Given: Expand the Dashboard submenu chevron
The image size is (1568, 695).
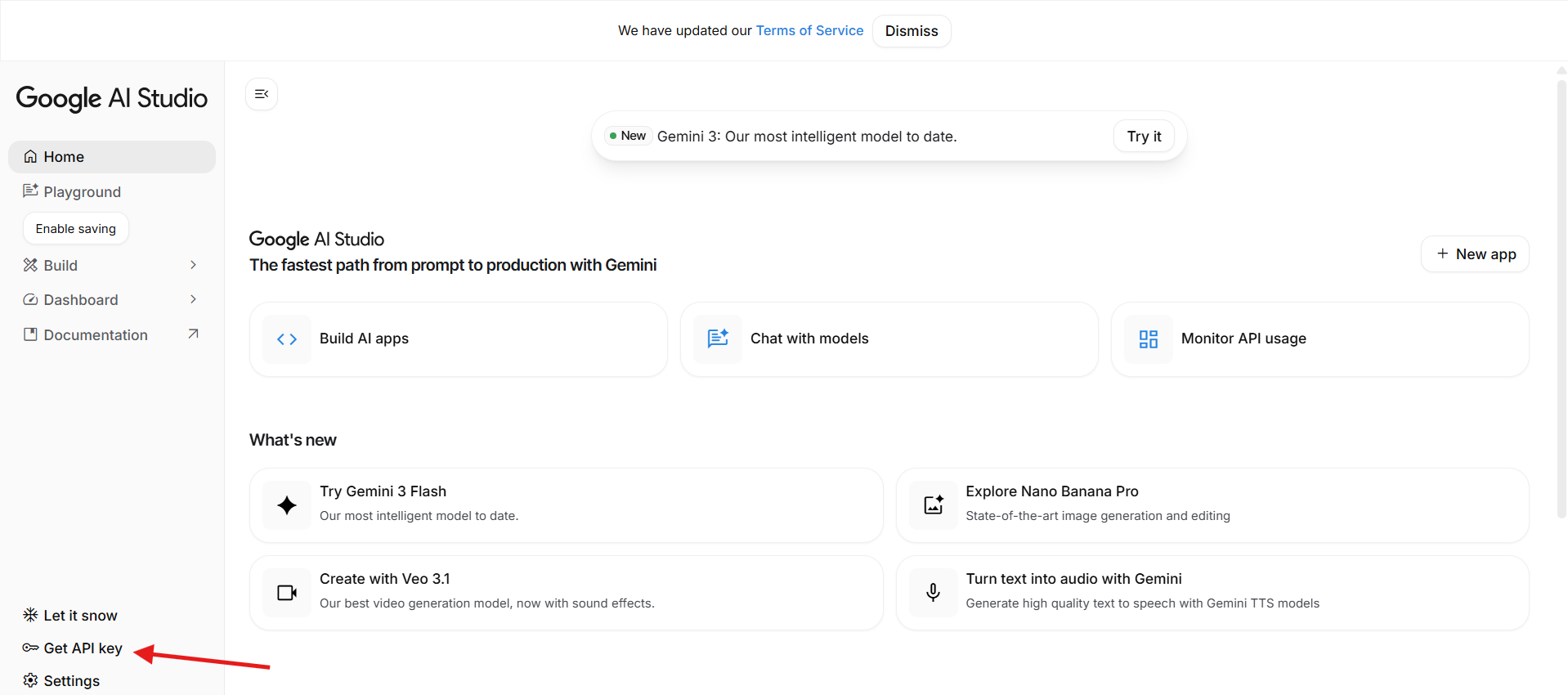Looking at the screenshot, I should tap(193, 299).
